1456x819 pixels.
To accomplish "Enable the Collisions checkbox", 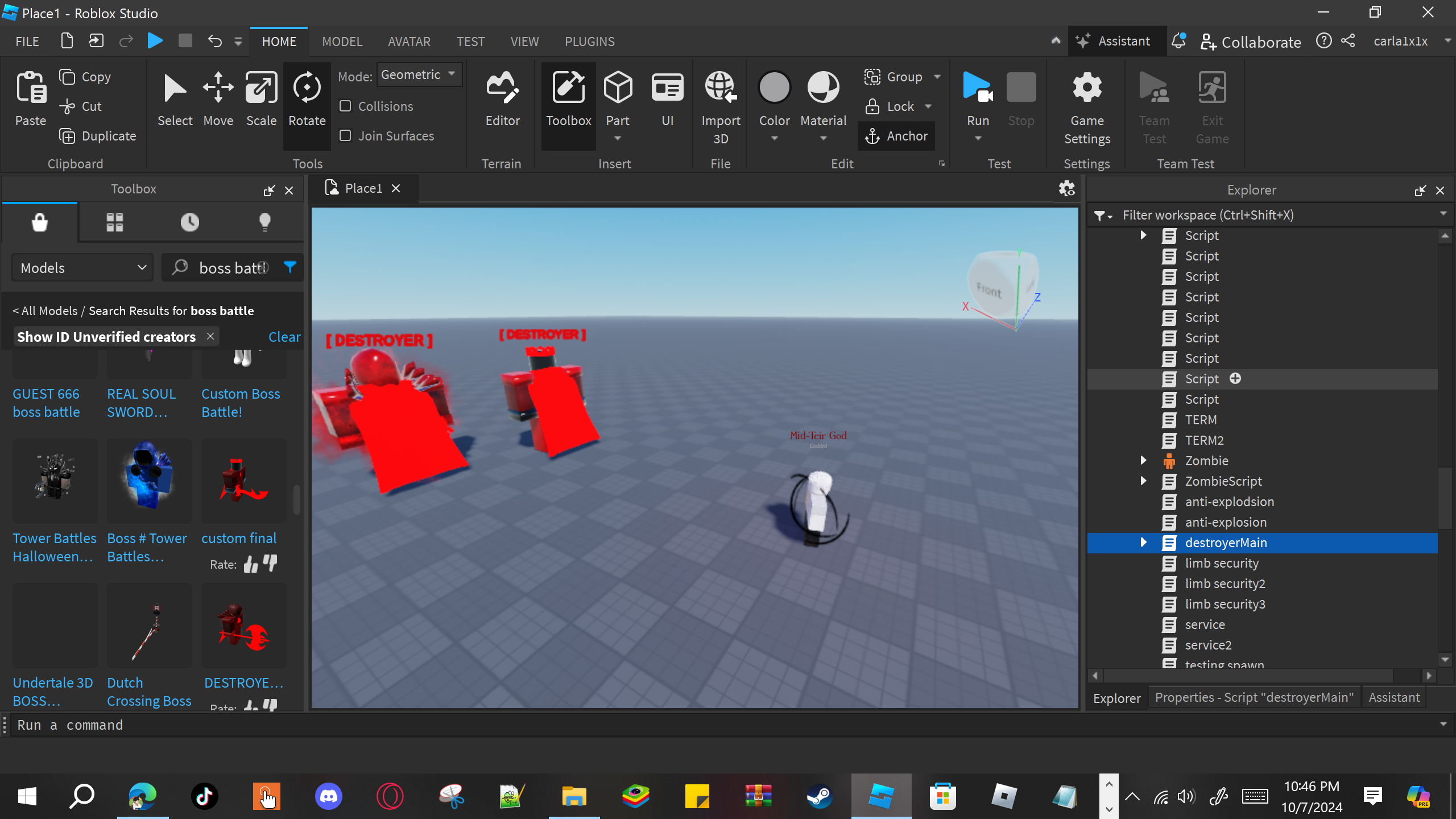I will [345, 106].
